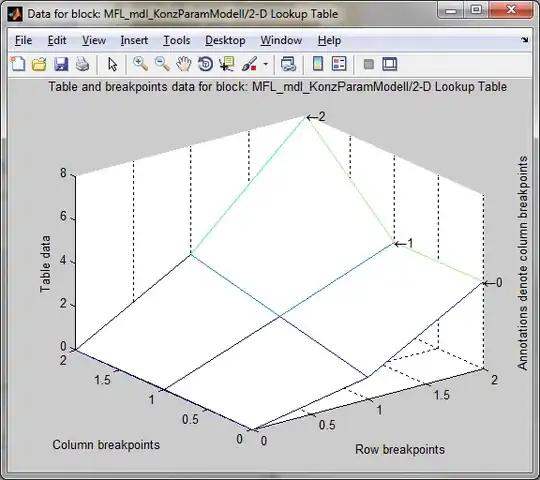Image resolution: width=540 pixels, height=480 pixels.
Task: Click Hide Plot Tools icon
Action: (369, 64)
